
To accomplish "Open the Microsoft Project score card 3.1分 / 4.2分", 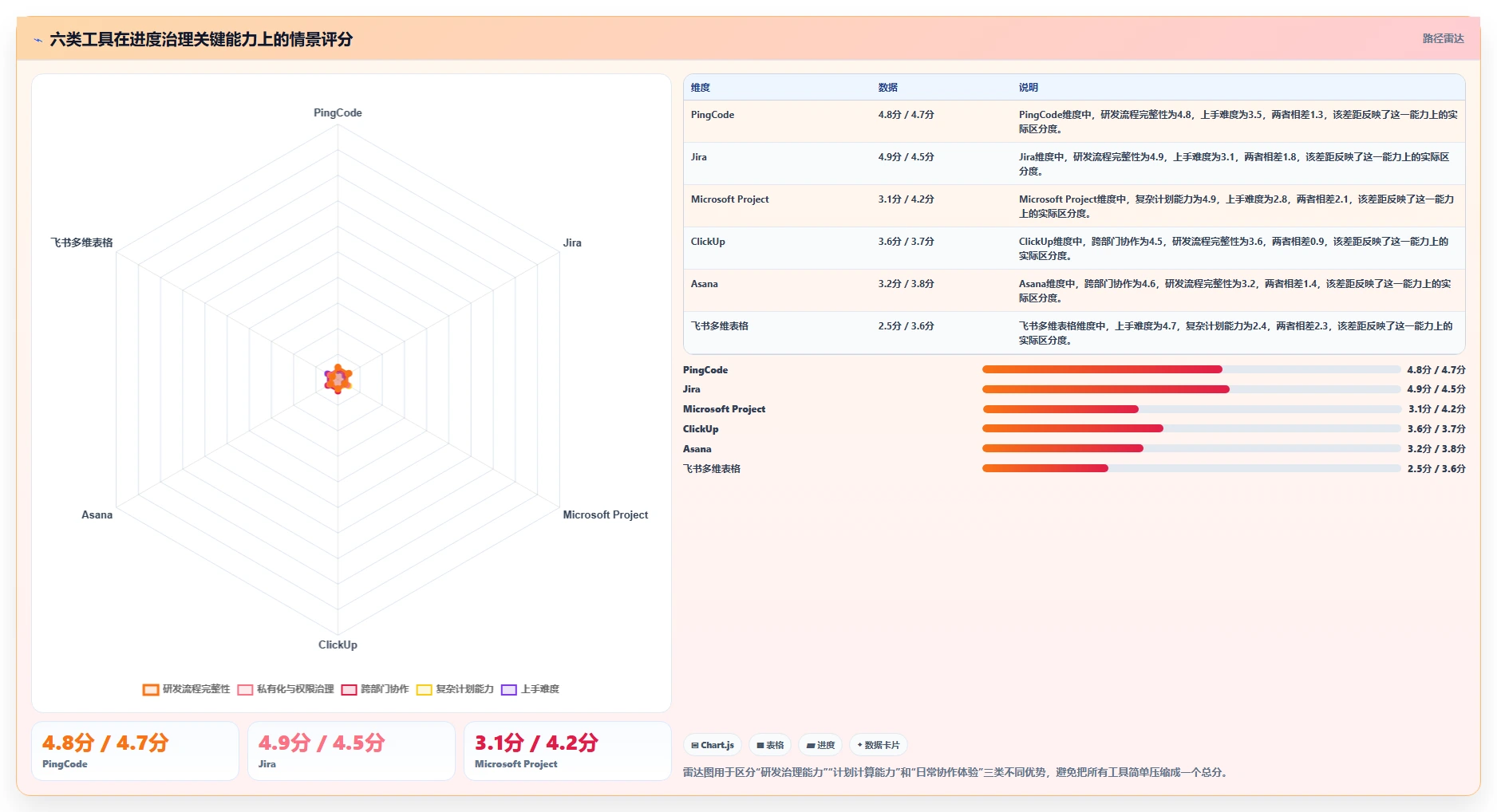I will [x=567, y=751].
